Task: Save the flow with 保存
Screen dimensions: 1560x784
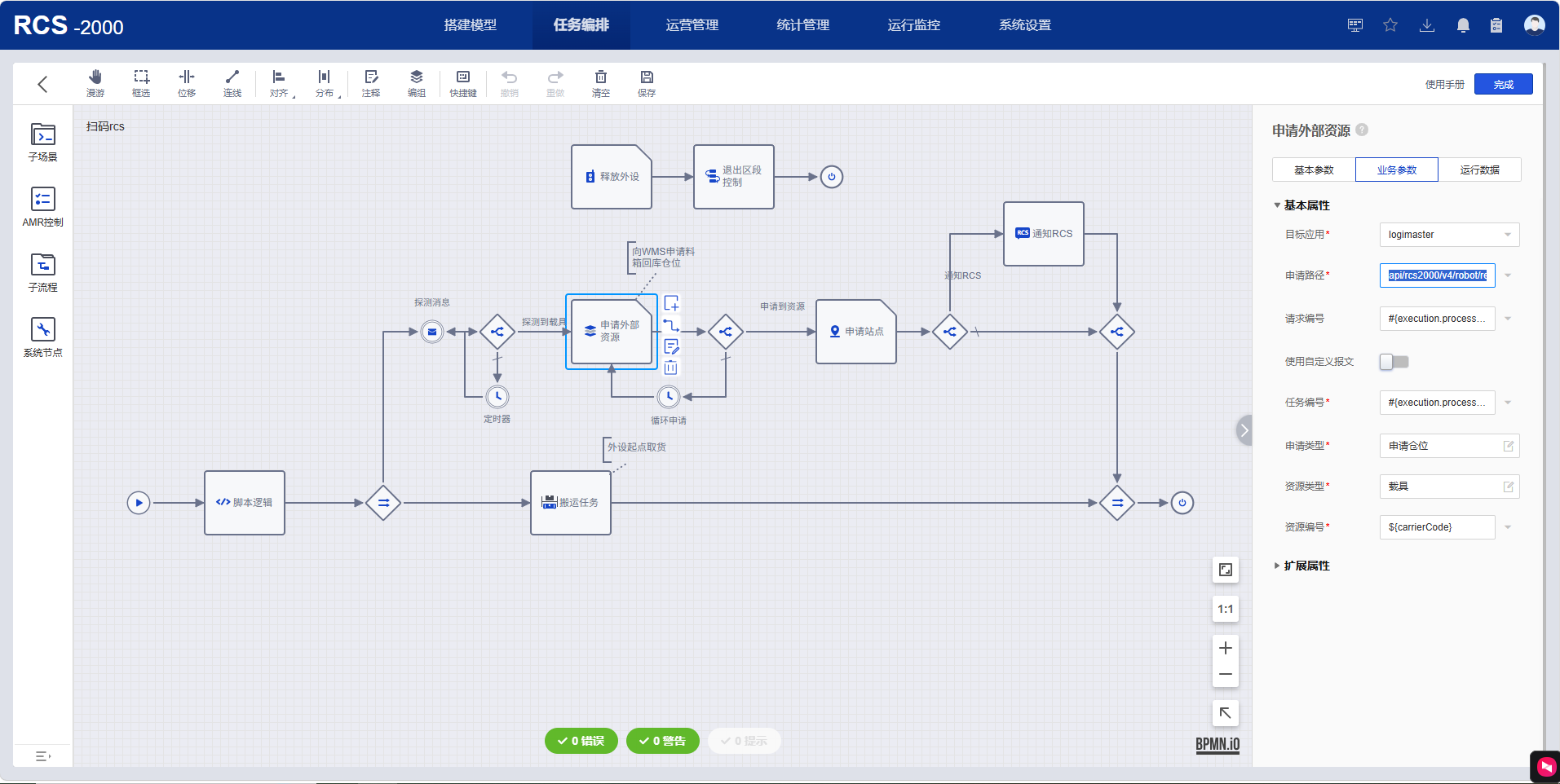Action: pos(647,83)
